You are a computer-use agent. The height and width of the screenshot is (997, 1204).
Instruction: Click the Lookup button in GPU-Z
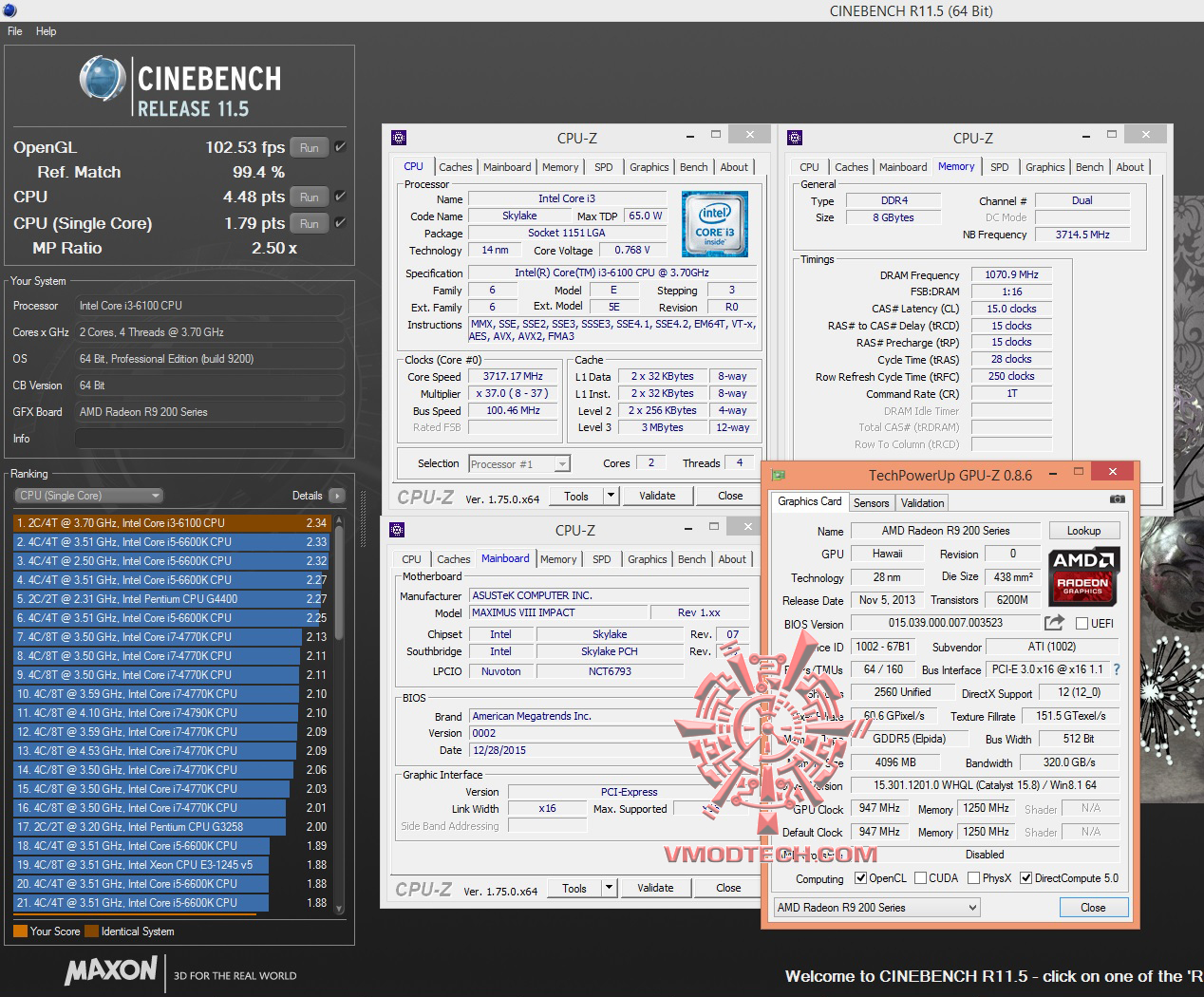1083,531
